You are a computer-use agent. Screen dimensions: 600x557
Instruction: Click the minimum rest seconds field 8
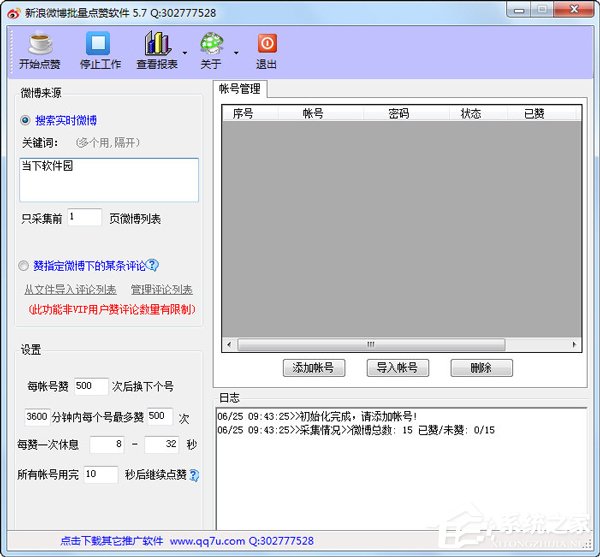click(x=107, y=445)
